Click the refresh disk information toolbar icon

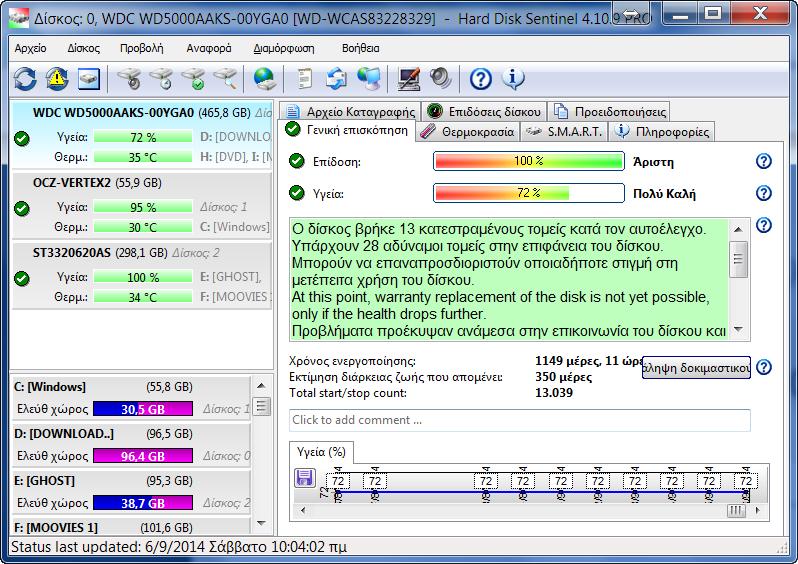pyautogui.click(x=25, y=79)
